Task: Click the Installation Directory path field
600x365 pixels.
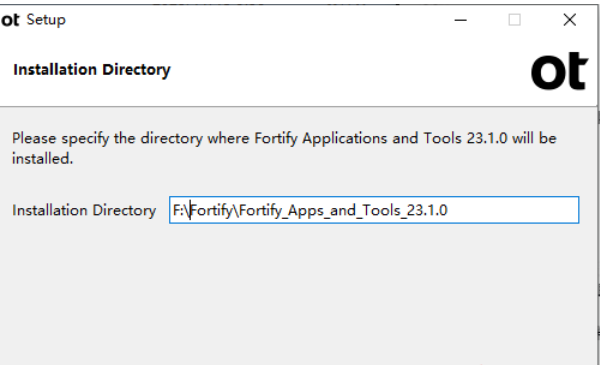Action: click(374, 210)
